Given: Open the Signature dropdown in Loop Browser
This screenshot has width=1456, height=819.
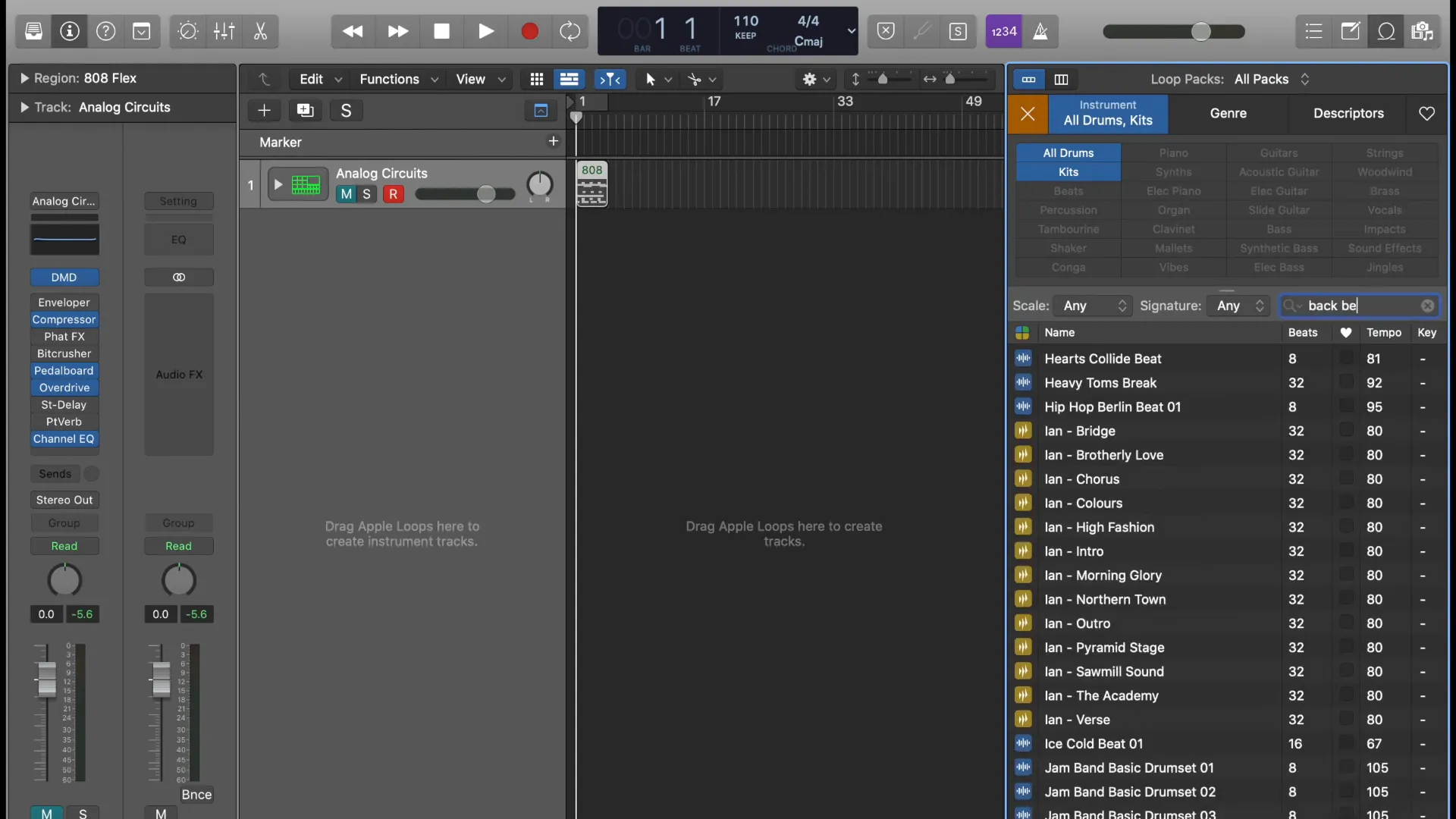Looking at the screenshot, I should coord(1238,305).
